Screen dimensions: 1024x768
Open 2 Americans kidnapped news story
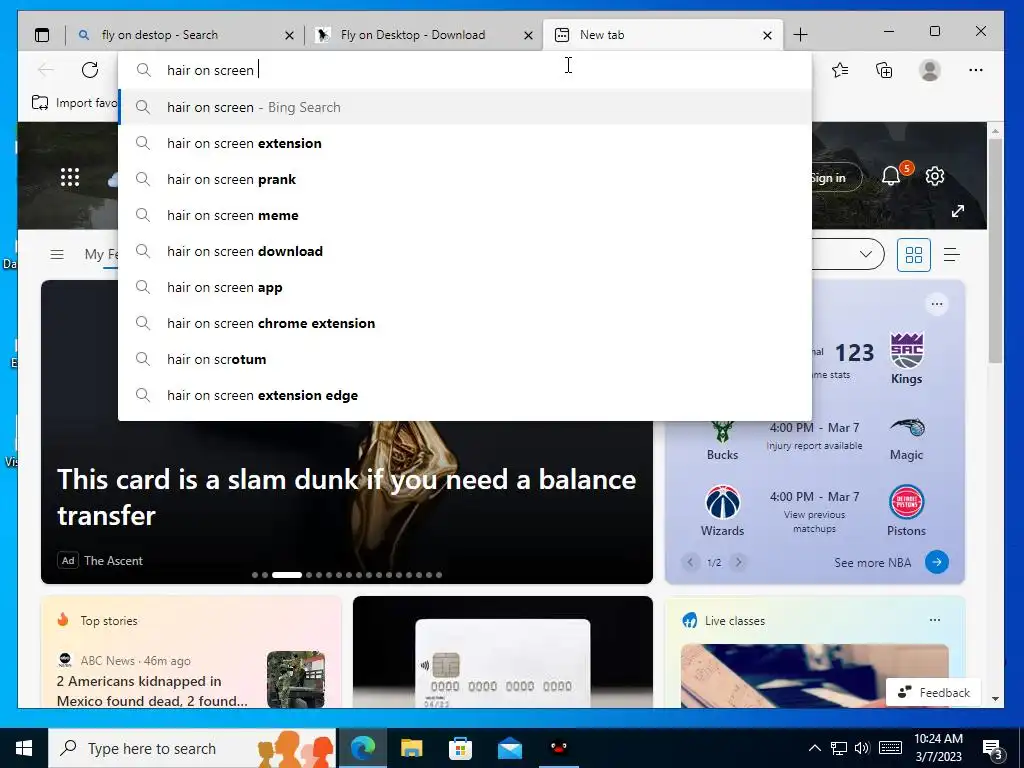coord(152,690)
